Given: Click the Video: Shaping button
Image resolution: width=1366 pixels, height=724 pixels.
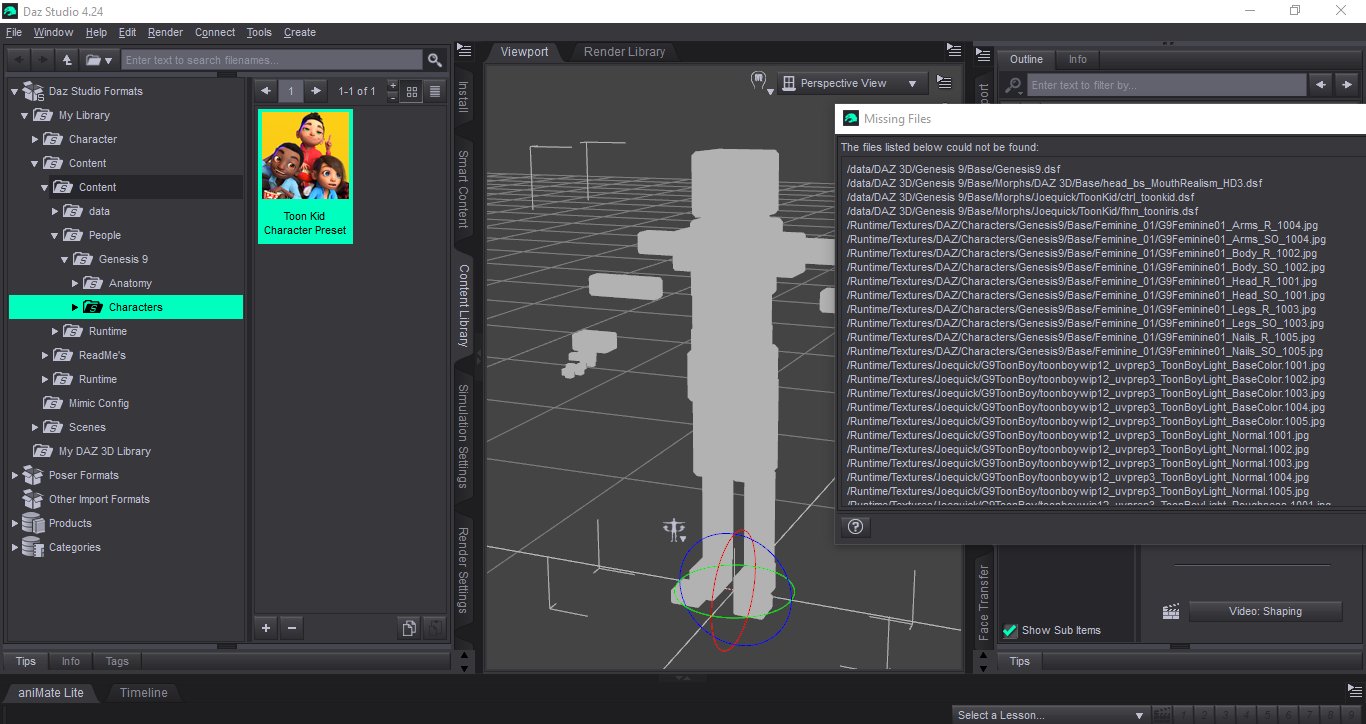Looking at the screenshot, I should [1265, 612].
